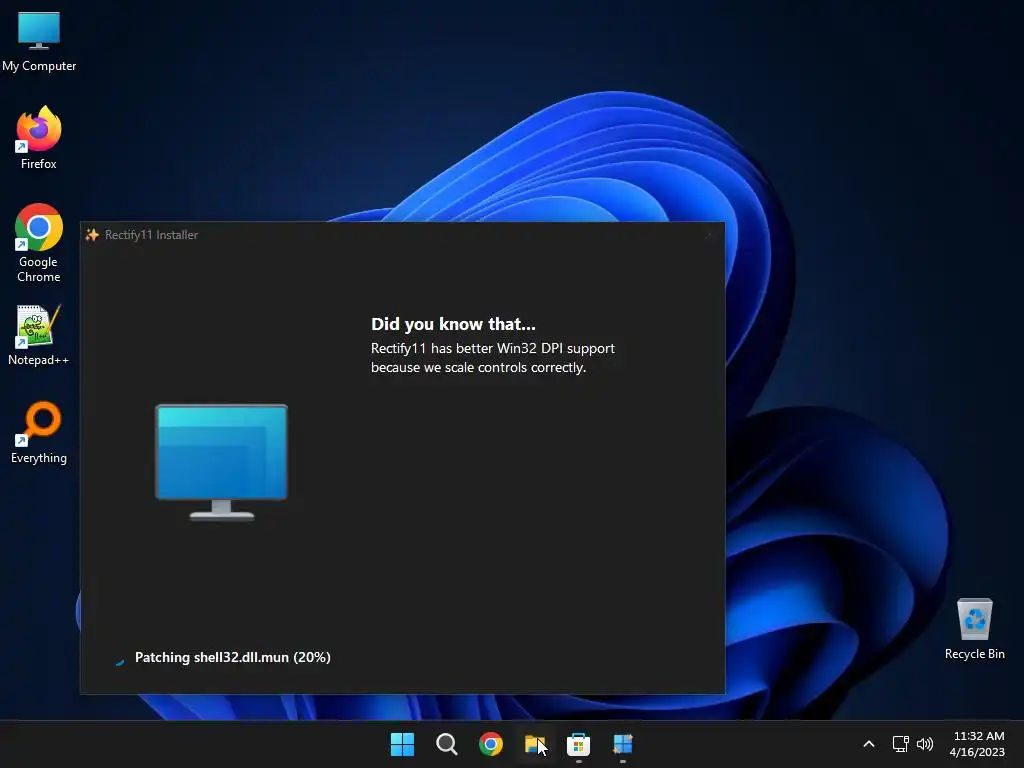Open Microsoft Store from the taskbar
This screenshot has width=1024, height=768.
pyautogui.click(x=579, y=744)
